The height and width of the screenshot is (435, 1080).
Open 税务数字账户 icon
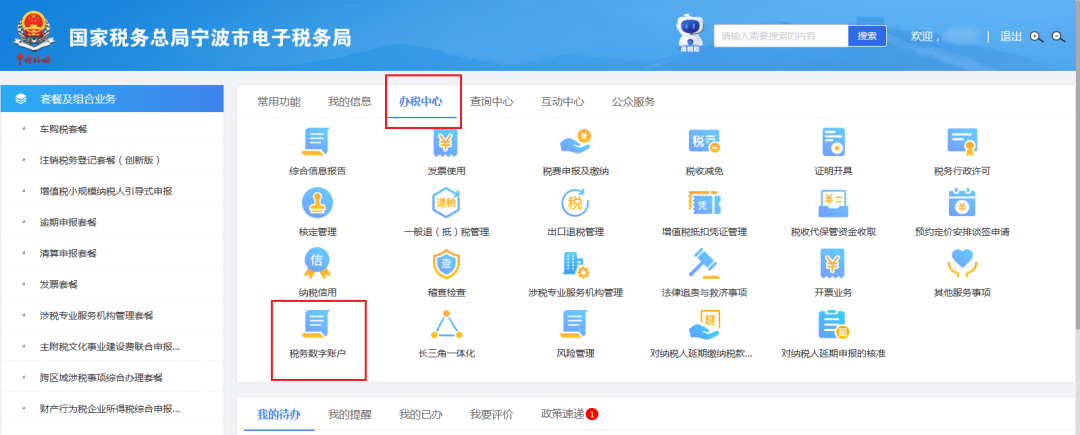(318, 325)
